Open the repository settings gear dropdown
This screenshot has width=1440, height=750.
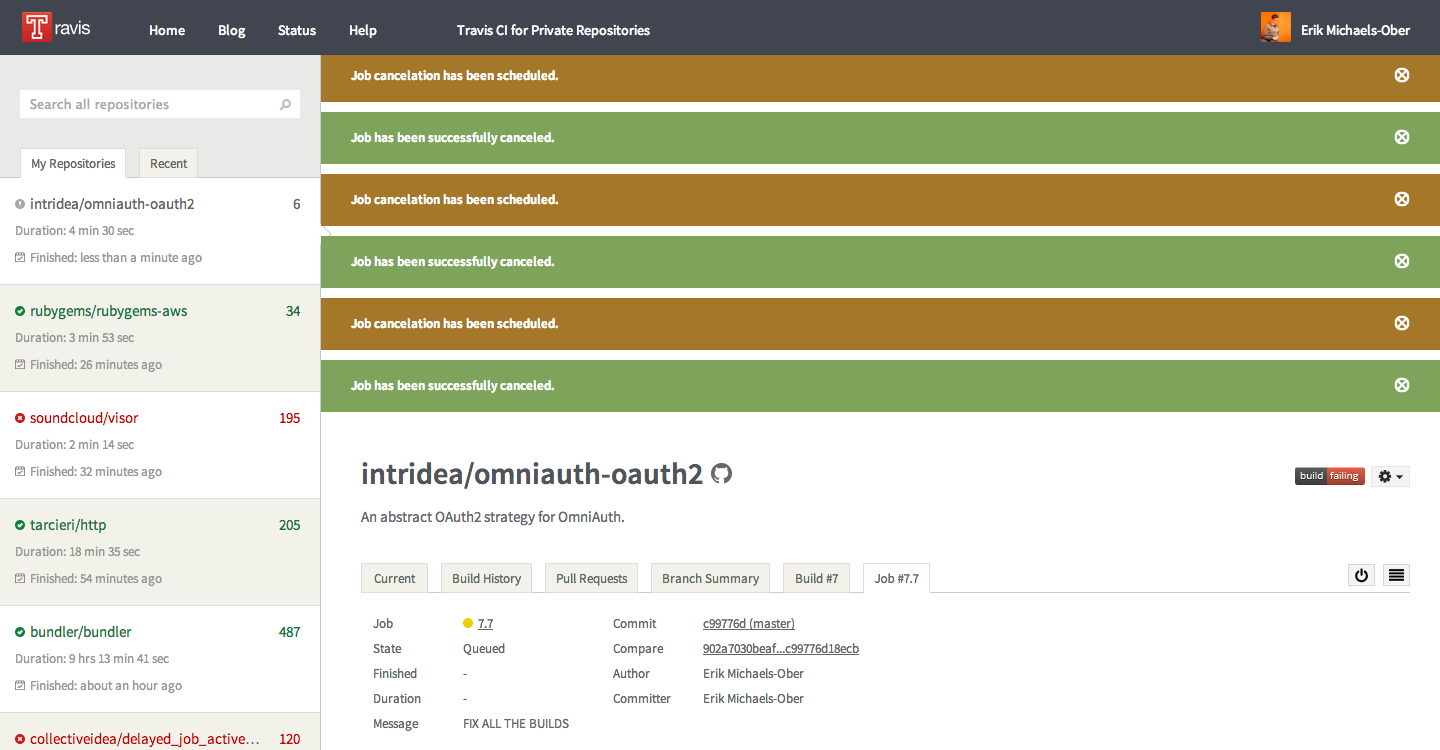pyautogui.click(x=1390, y=476)
